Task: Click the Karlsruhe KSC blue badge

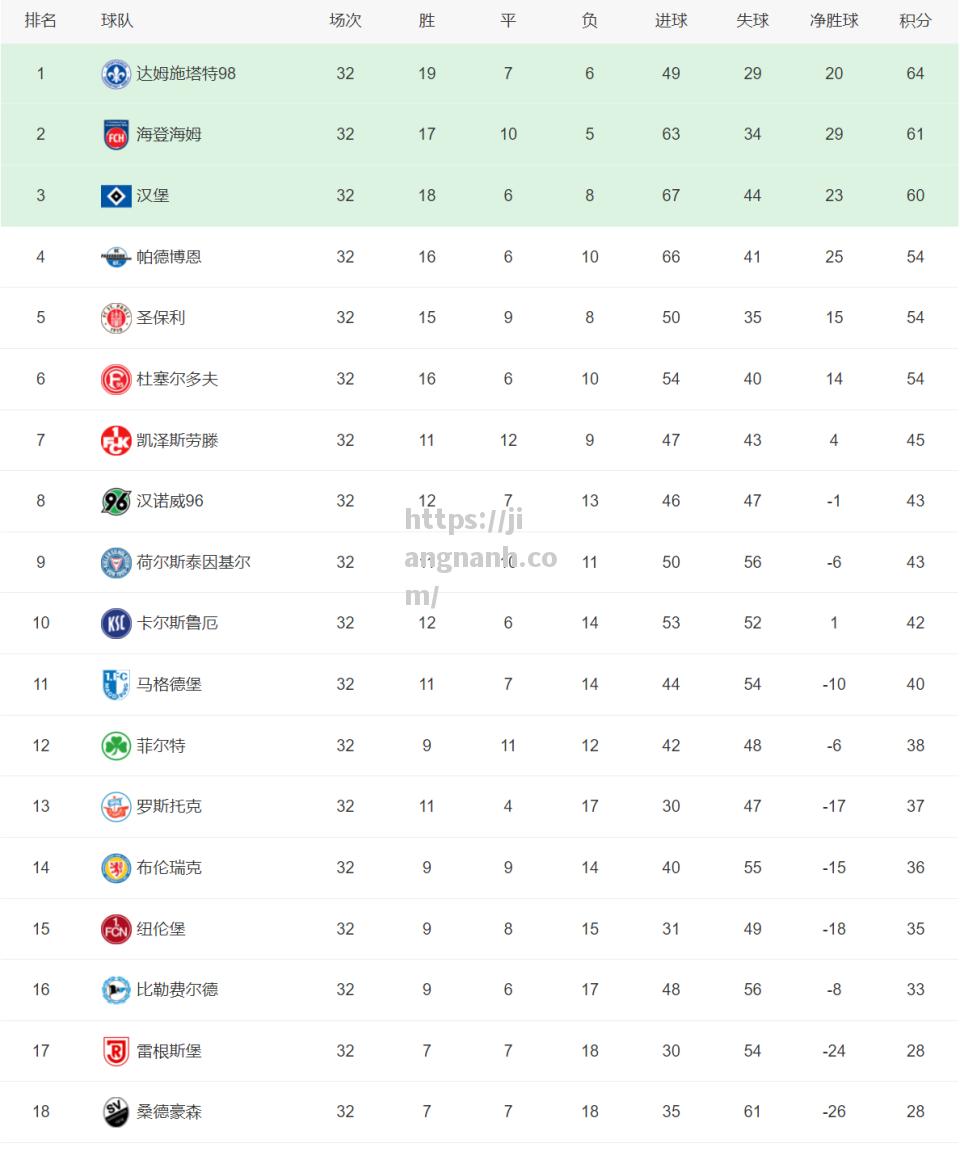Action: coord(115,624)
